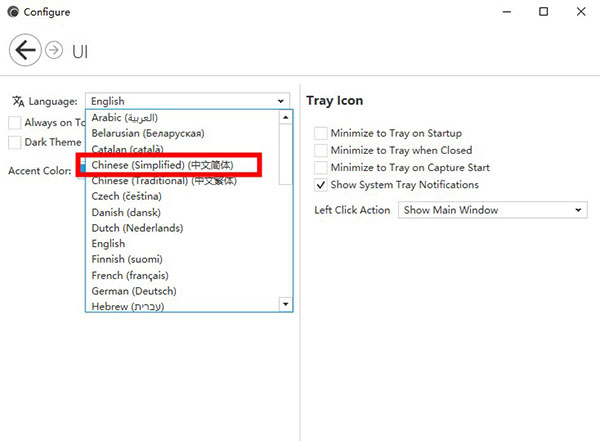Toggle Minimize to Tray when Closed

[x=321, y=150]
